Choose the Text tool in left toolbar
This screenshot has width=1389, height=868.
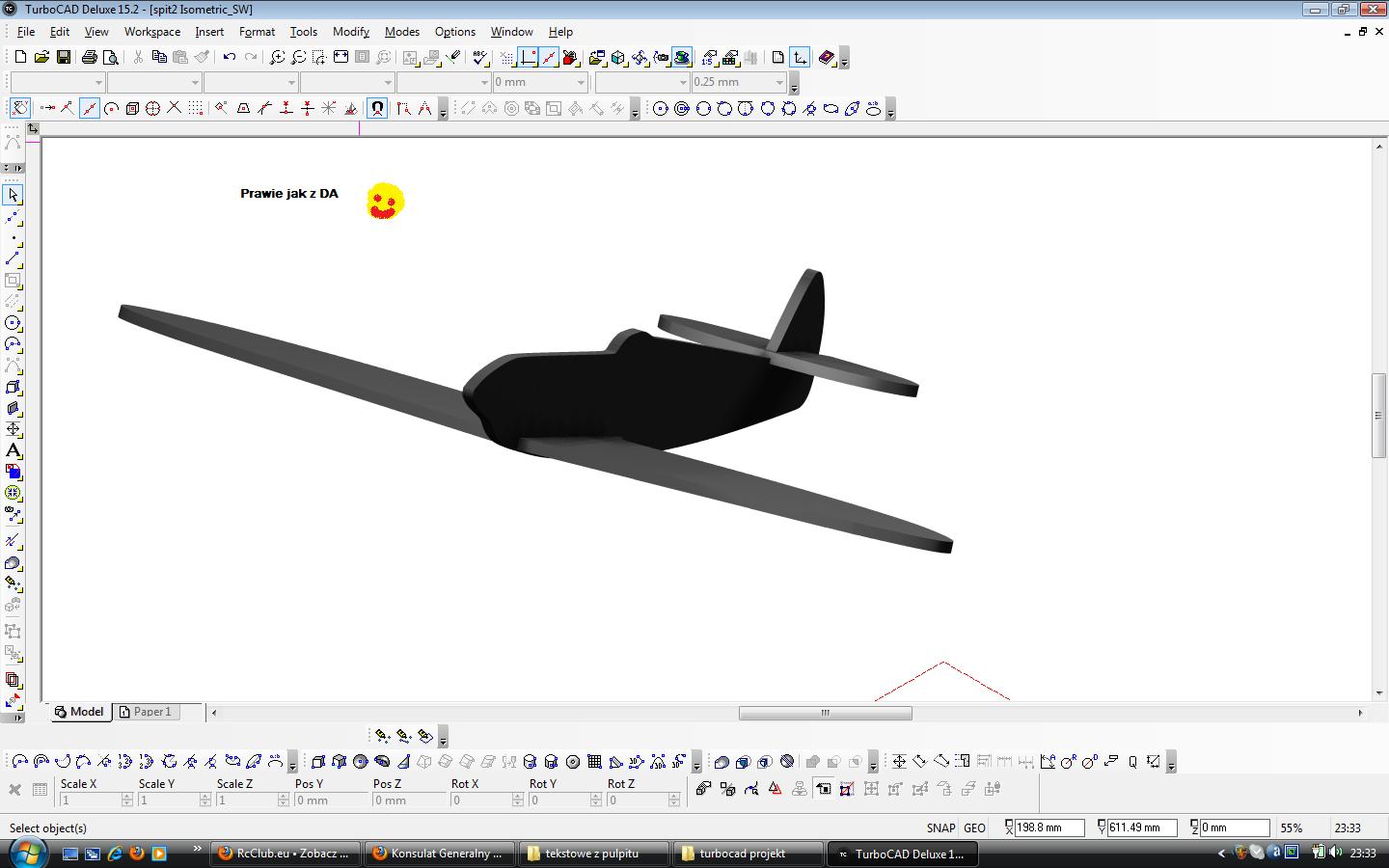click(13, 450)
